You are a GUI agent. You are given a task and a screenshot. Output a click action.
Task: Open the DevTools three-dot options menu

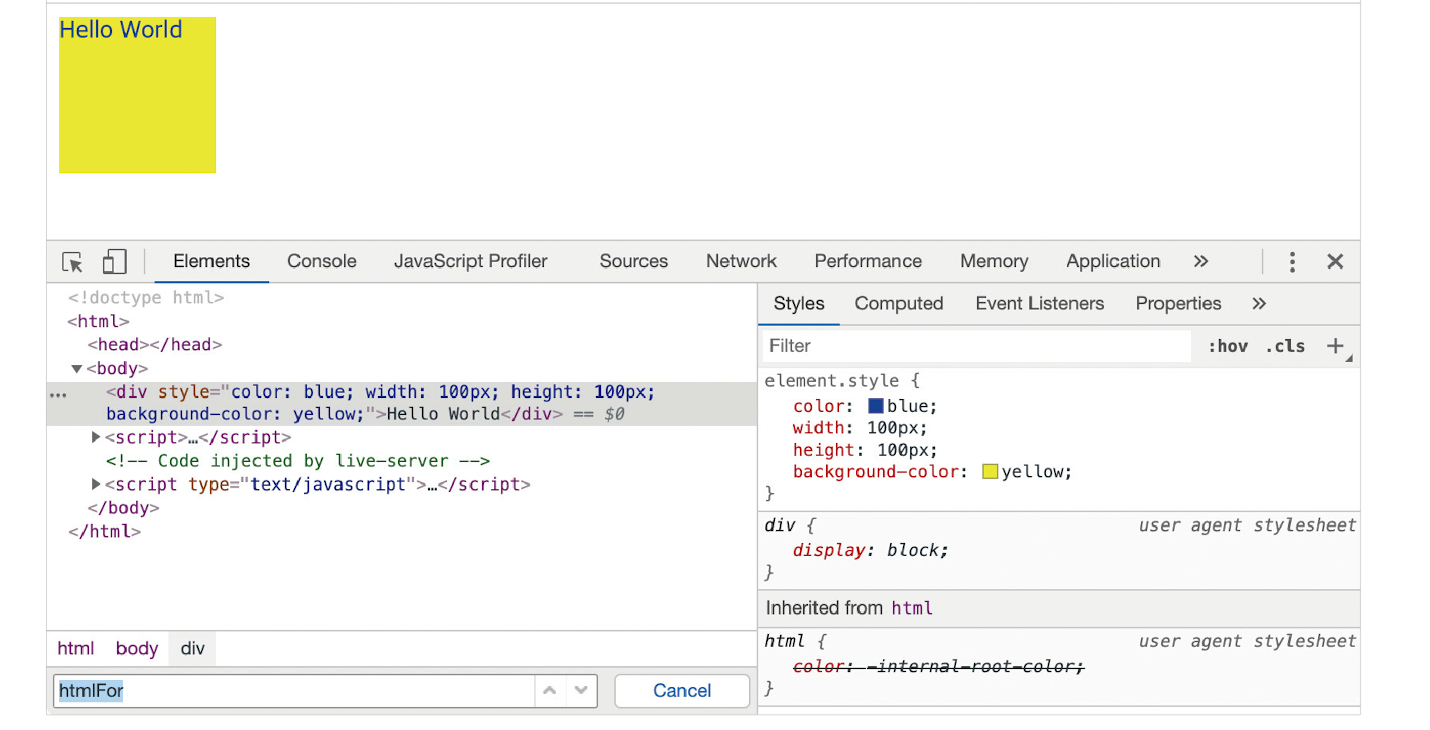point(1292,262)
